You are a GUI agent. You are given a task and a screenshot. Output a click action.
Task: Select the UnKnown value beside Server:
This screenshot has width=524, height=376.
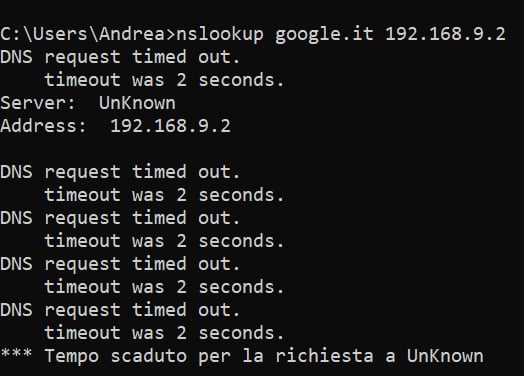click(x=137, y=103)
